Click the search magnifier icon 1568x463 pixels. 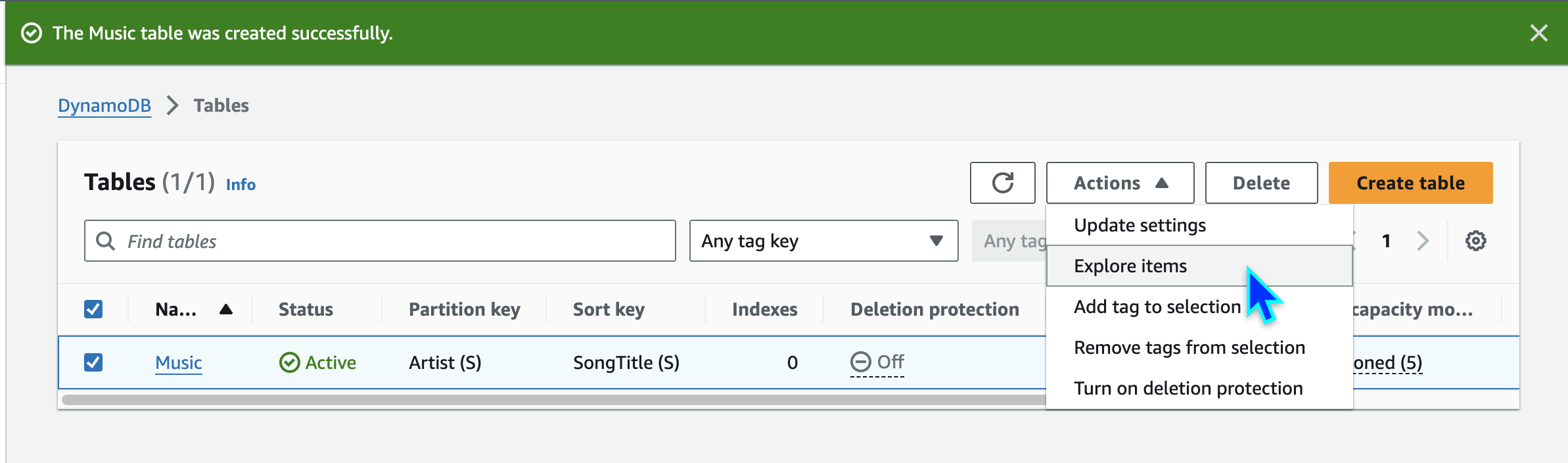pos(105,241)
